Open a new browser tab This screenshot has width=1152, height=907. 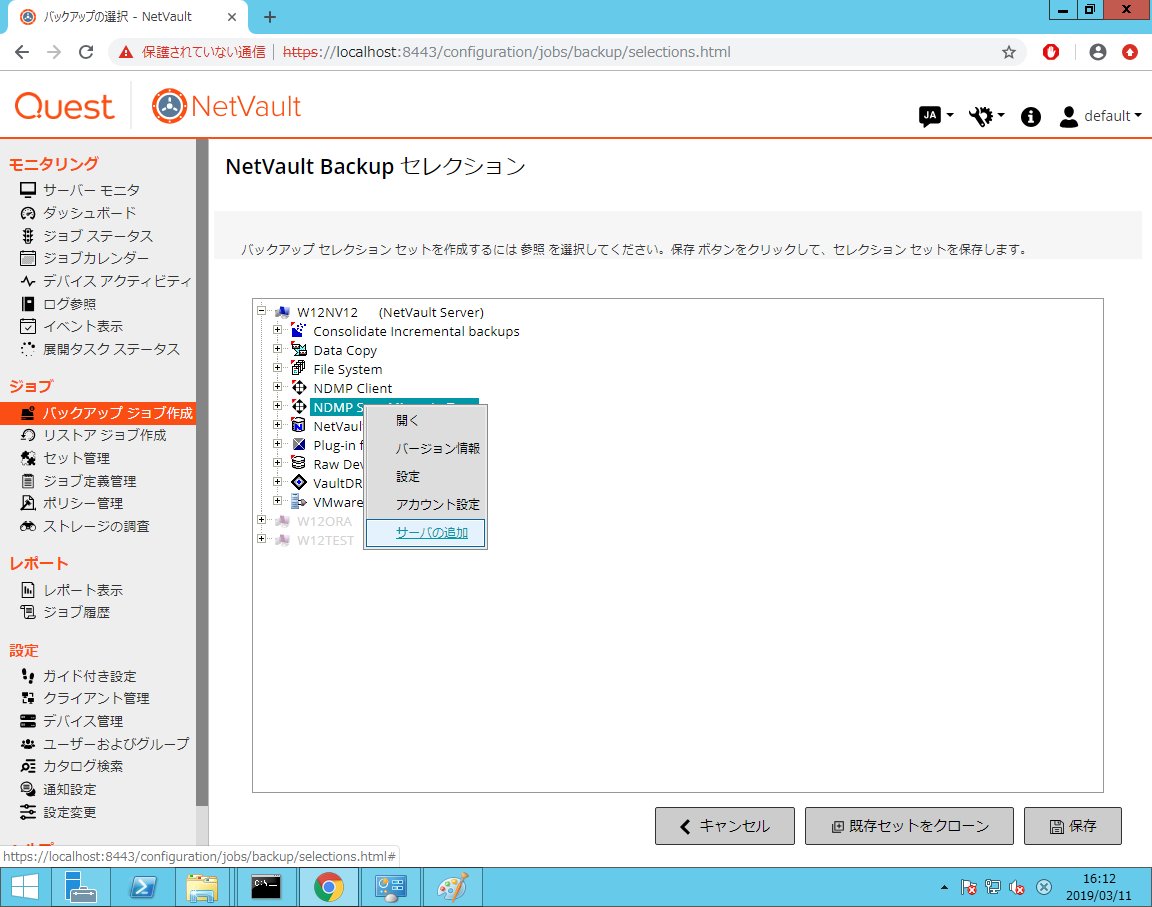[x=270, y=17]
